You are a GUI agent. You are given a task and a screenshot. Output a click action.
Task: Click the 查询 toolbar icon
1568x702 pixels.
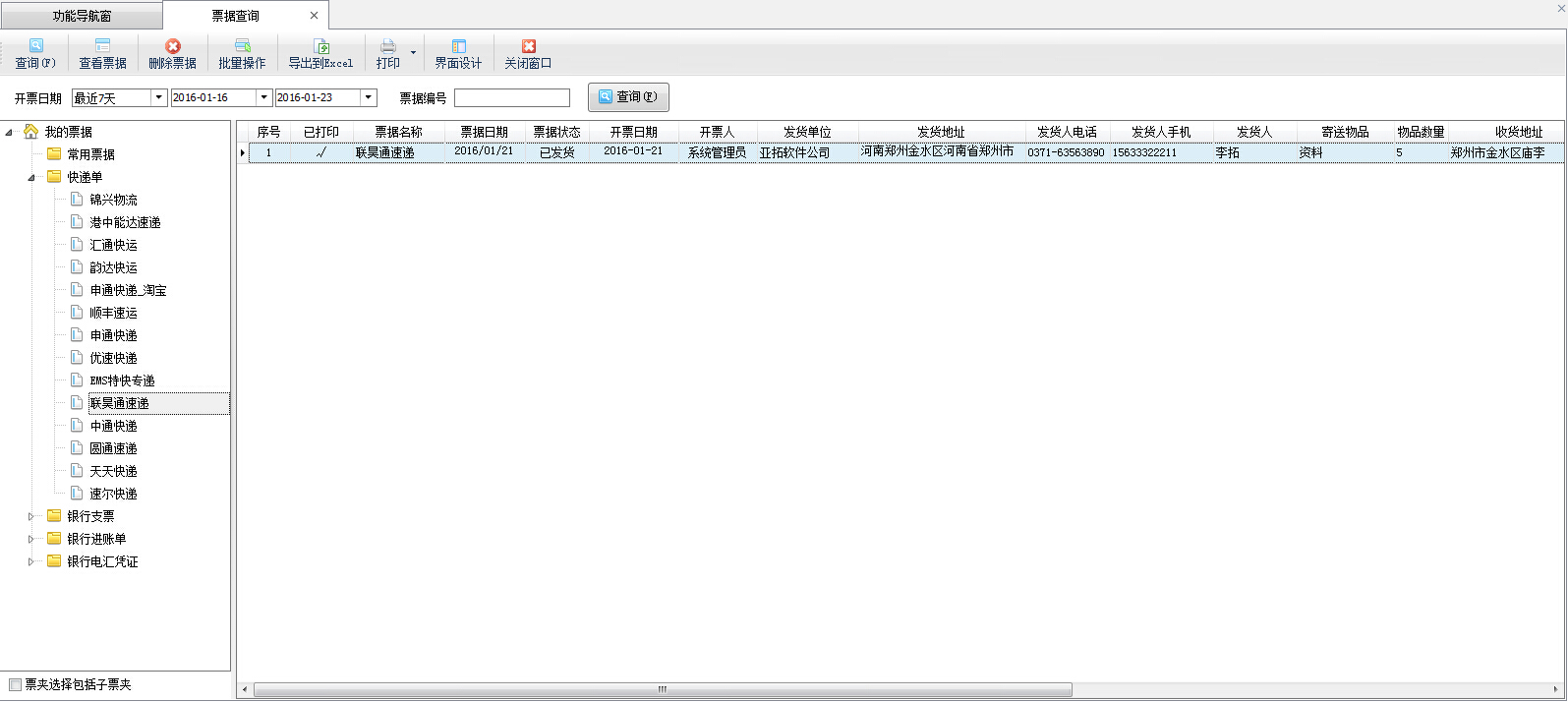(x=35, y=46)
